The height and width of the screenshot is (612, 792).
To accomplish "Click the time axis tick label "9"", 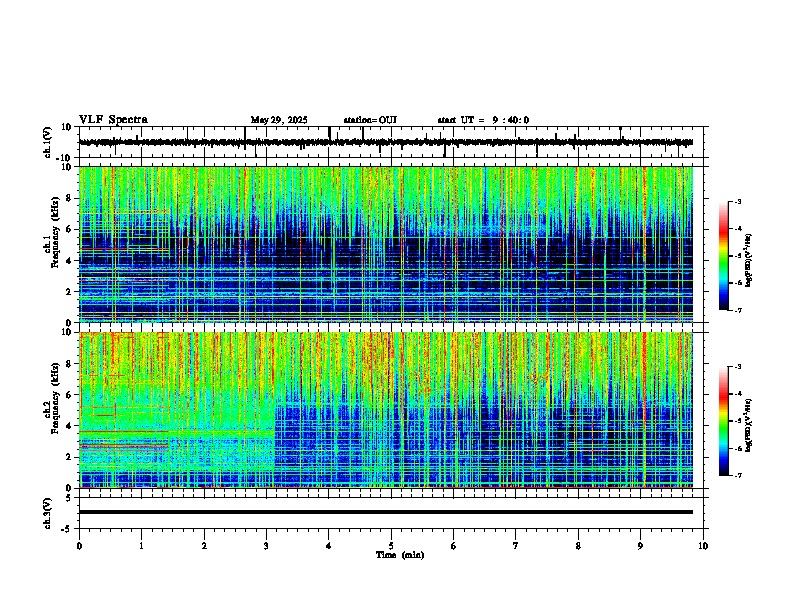I will tap(640, 546).
